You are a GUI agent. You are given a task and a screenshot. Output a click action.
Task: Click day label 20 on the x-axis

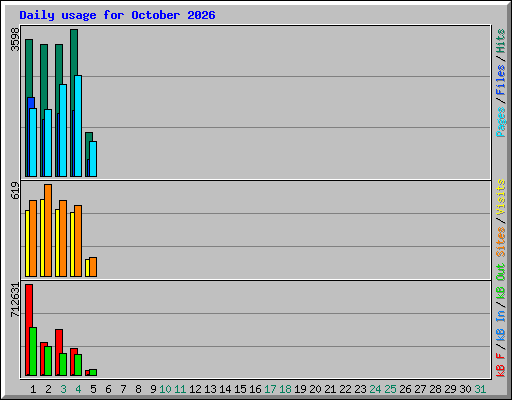(x=315, y=389)
